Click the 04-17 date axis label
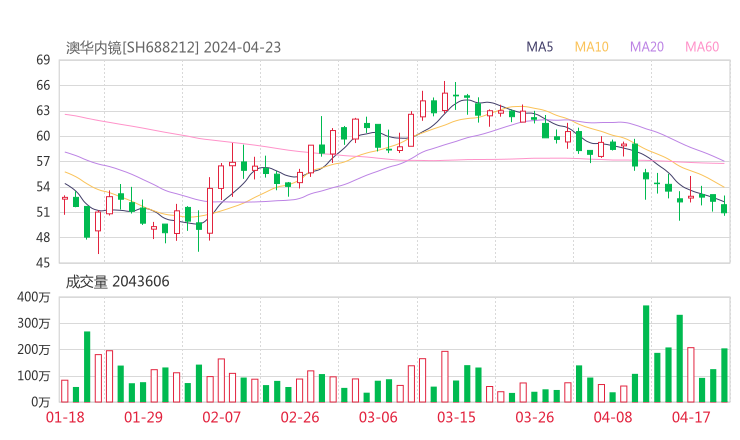 (691, 417)
